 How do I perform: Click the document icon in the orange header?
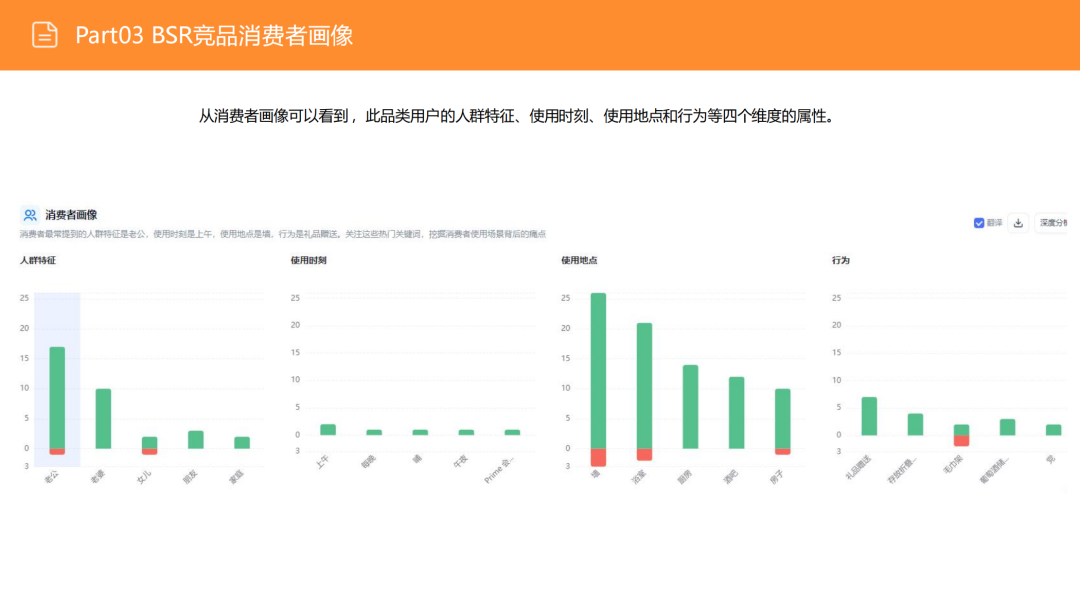click(x=45, y=35)
